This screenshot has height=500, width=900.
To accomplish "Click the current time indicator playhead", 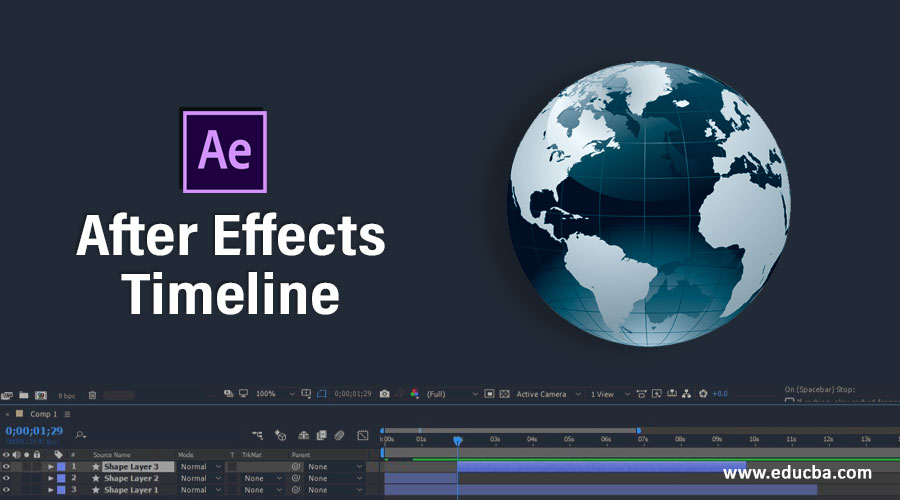I will point(457,440).
